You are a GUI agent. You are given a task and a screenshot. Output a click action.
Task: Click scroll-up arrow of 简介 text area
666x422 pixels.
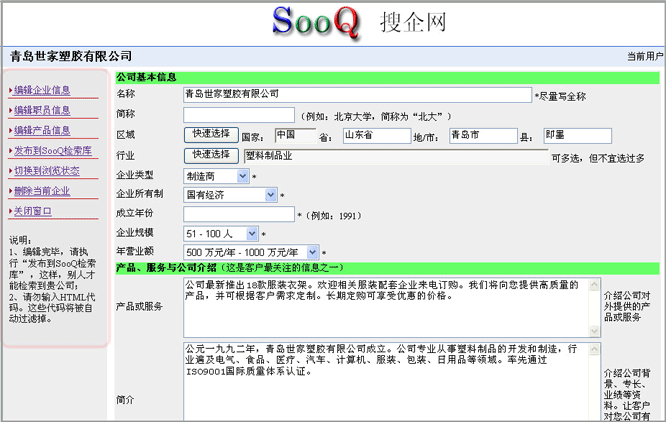[594, 349]
